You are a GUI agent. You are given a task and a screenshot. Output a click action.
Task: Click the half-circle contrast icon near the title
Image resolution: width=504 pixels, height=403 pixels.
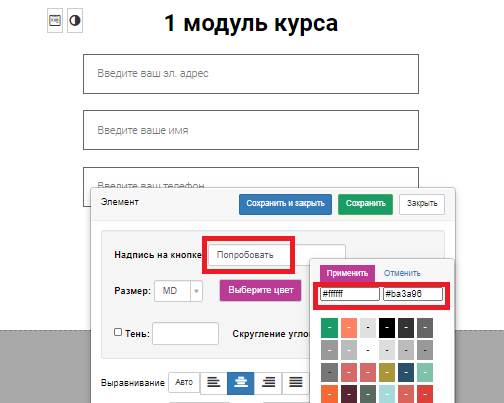(75, 21)
